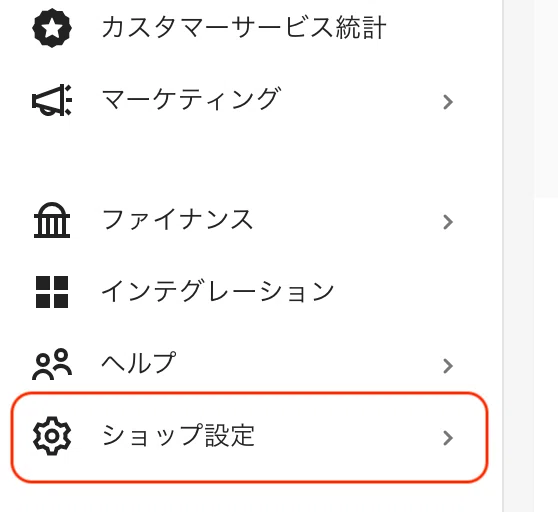The image size is (558, 512).
Task: Click the people icon beside ヘルプ
Action: [52, 364]
